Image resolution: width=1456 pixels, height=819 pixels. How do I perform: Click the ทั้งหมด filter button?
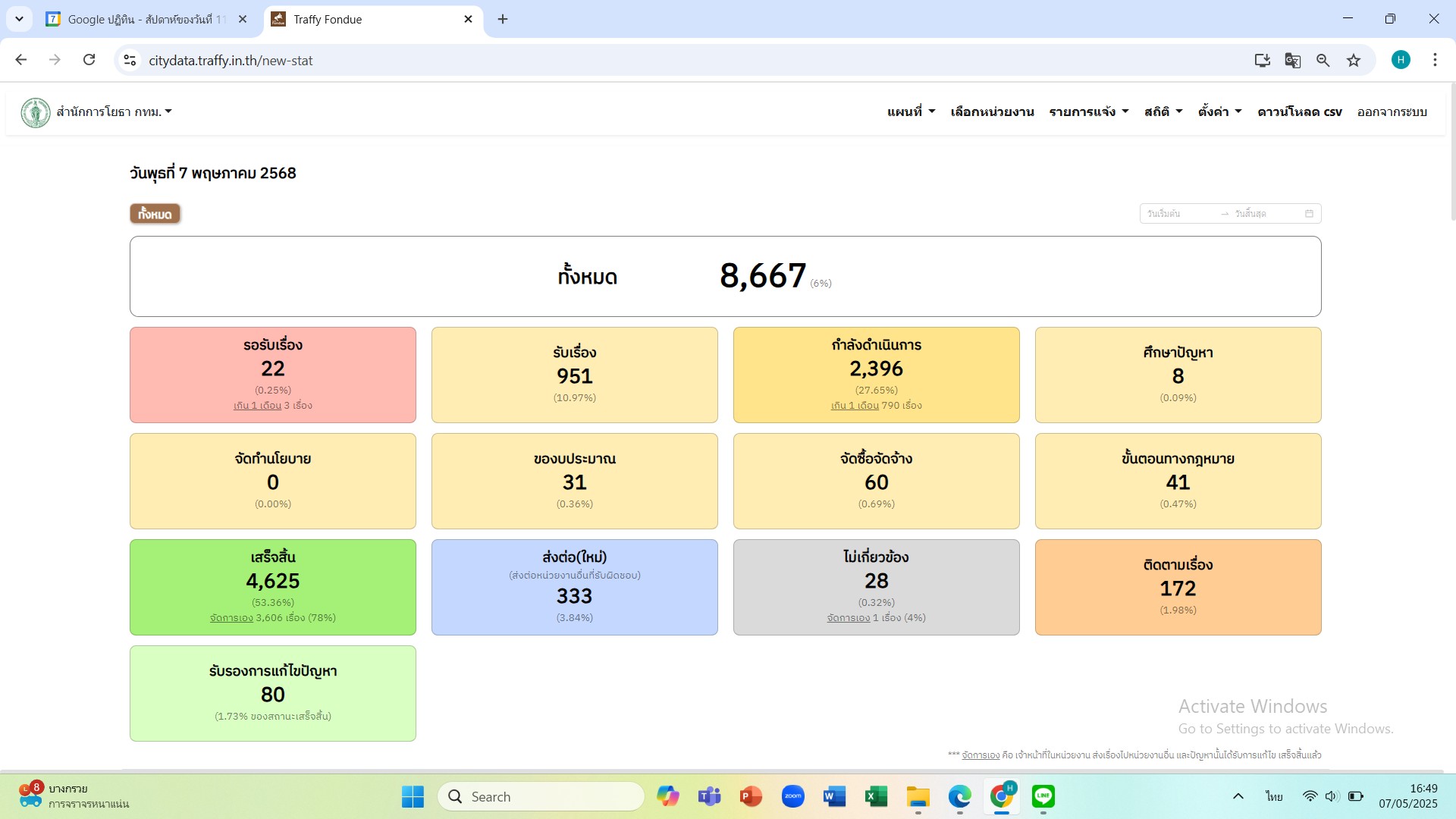point(155,214)
